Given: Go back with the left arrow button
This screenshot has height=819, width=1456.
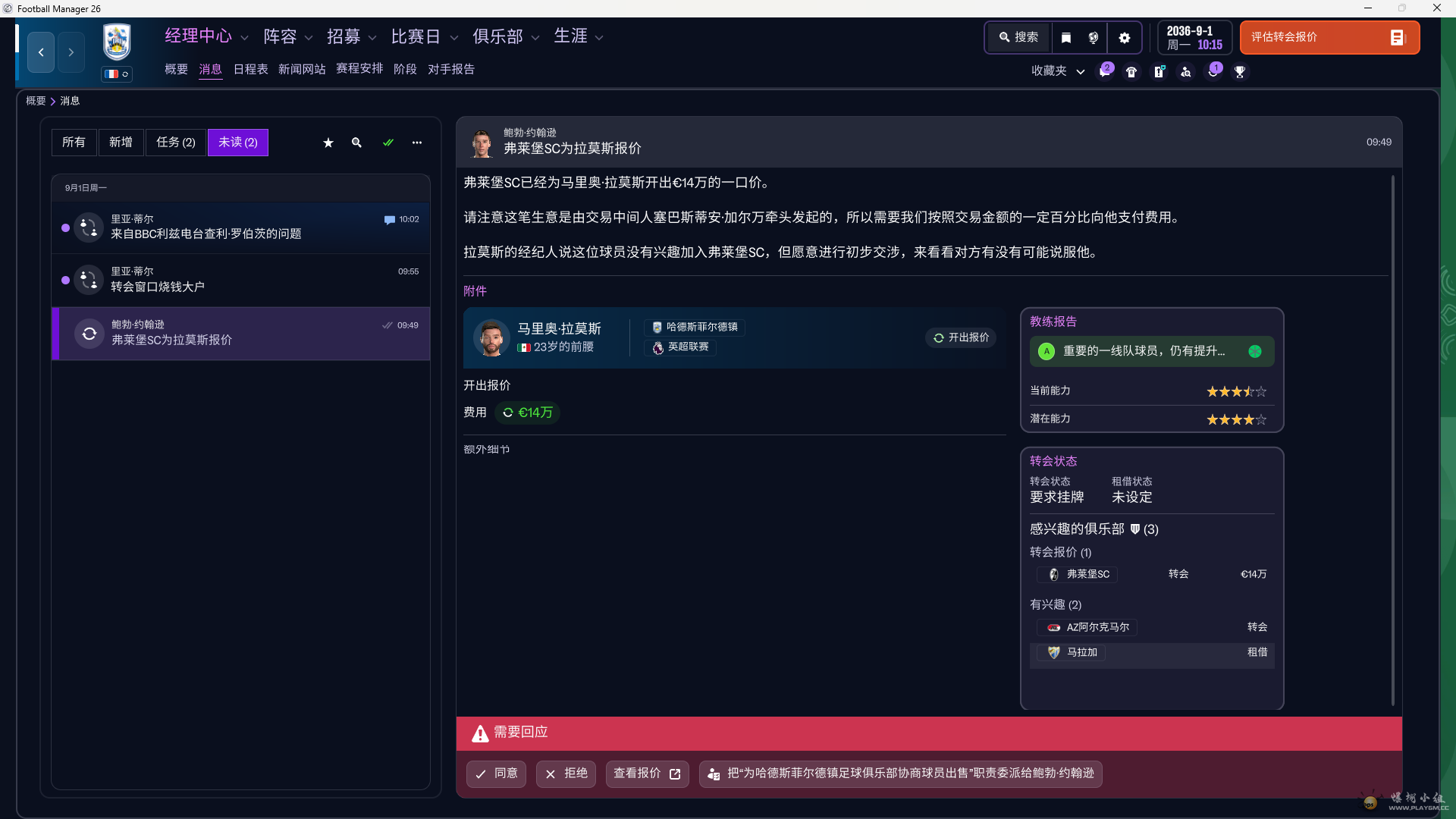Looking at the screenshot, I should (41, 52).
